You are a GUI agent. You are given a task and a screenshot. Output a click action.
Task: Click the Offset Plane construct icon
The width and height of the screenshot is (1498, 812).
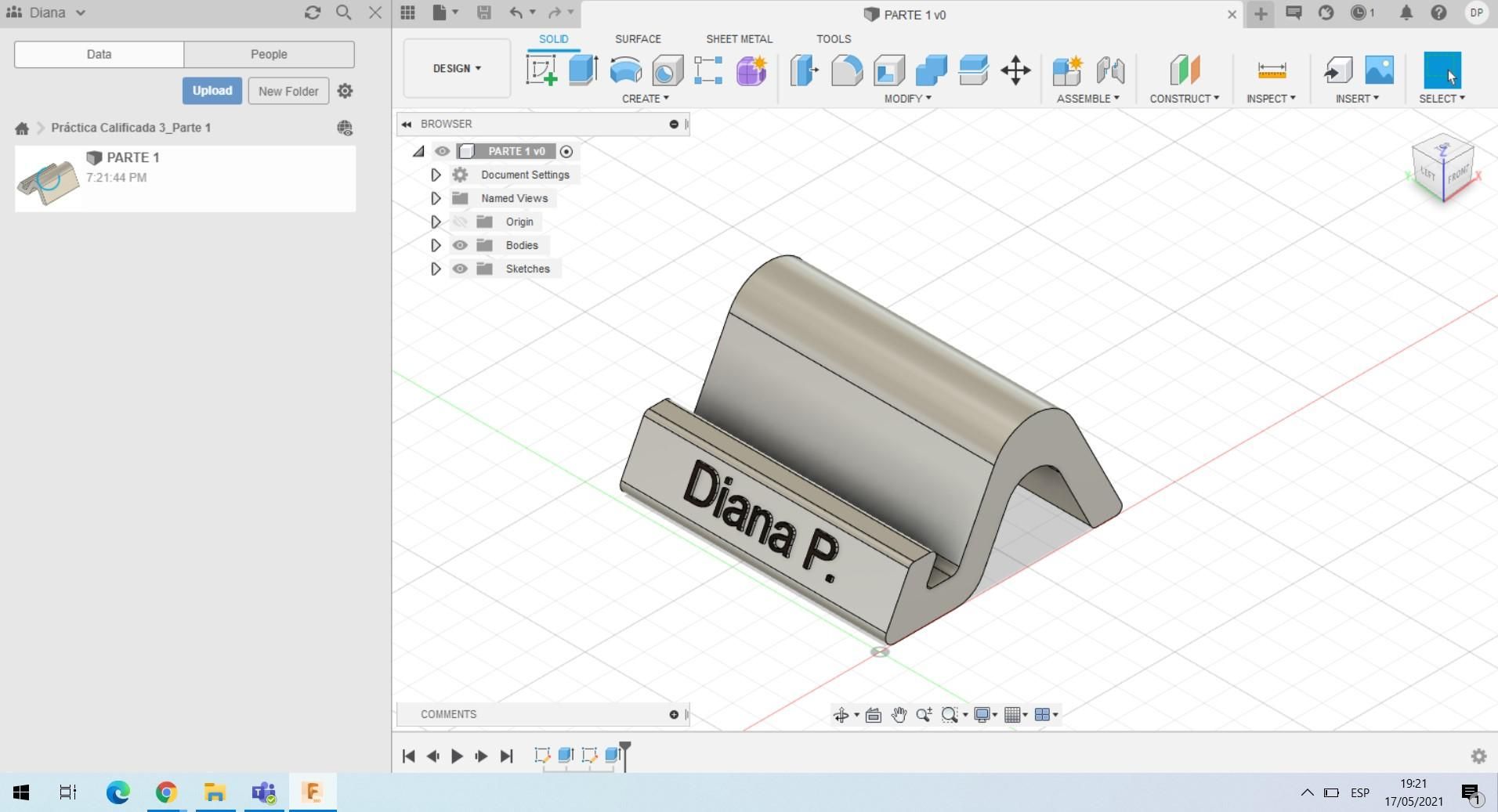pos(1185,70)
